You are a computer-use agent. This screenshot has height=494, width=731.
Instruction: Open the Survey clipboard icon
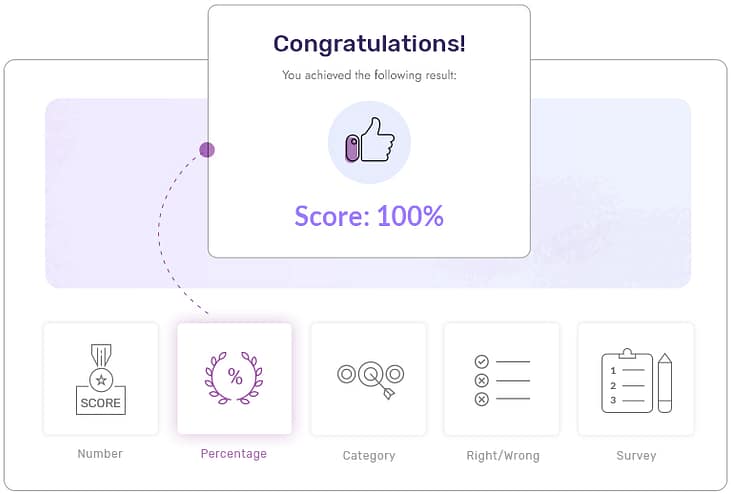pos(626,381)
